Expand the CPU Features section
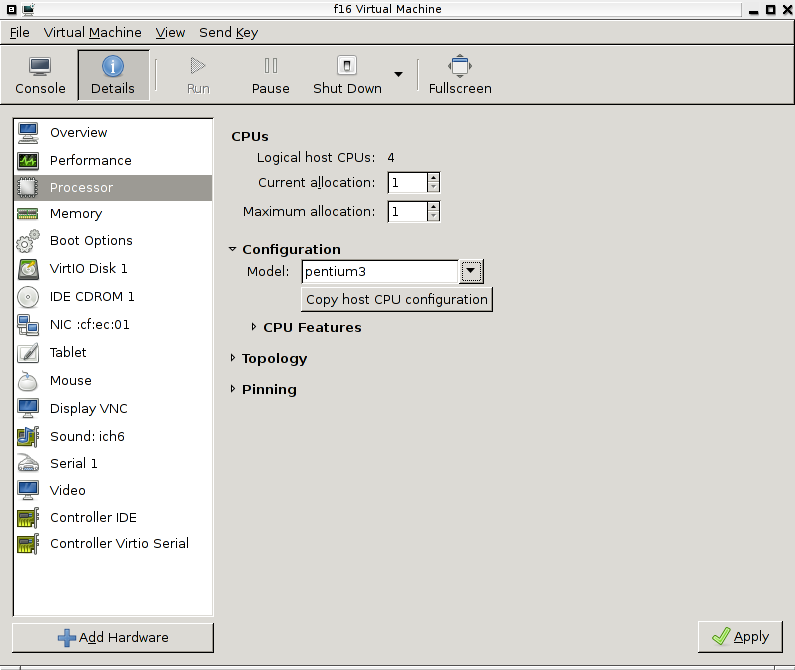This screenshot has width=795, height=670. [x=254, y=327]
